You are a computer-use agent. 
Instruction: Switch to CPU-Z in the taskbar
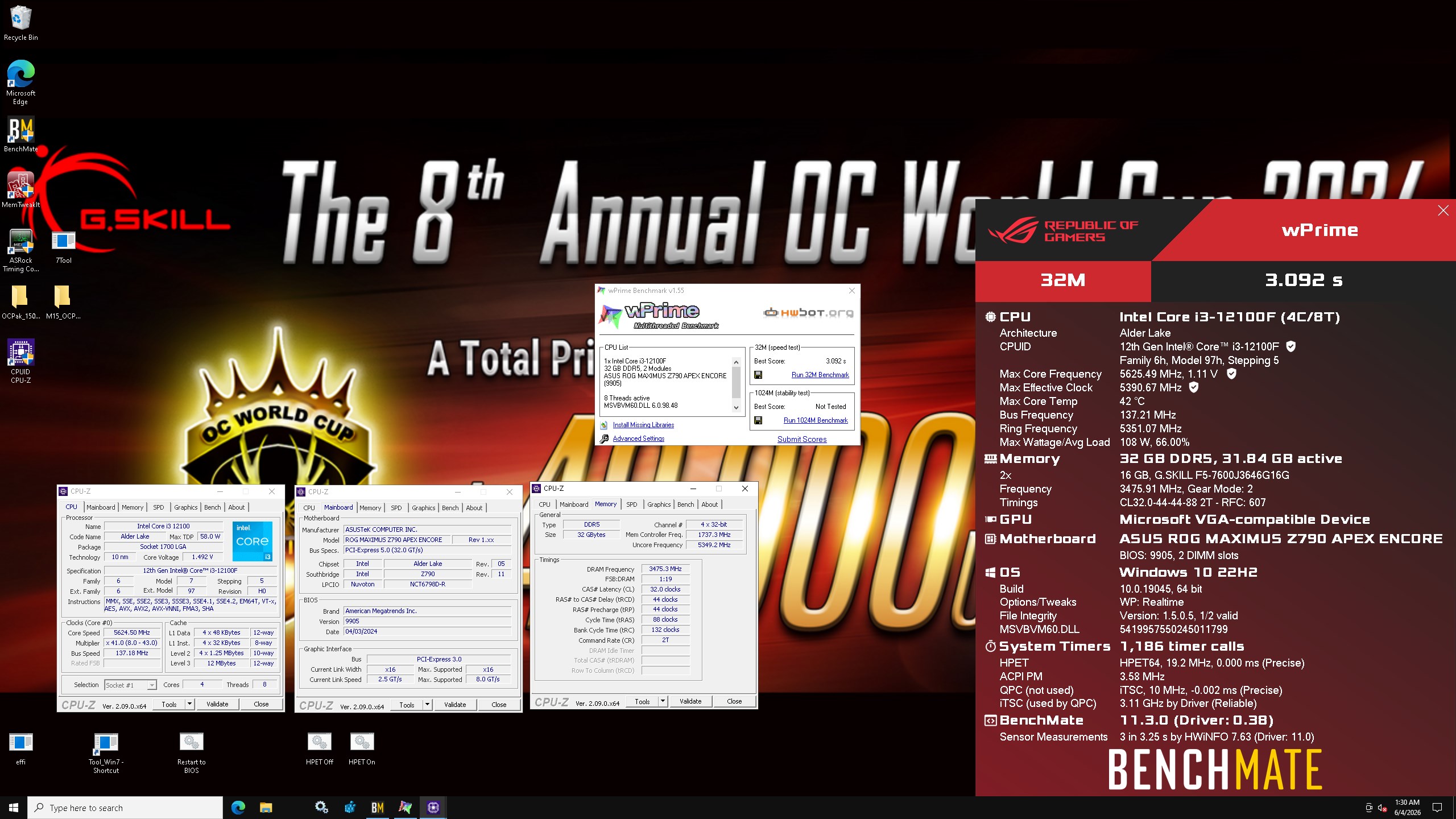point(433,808)
